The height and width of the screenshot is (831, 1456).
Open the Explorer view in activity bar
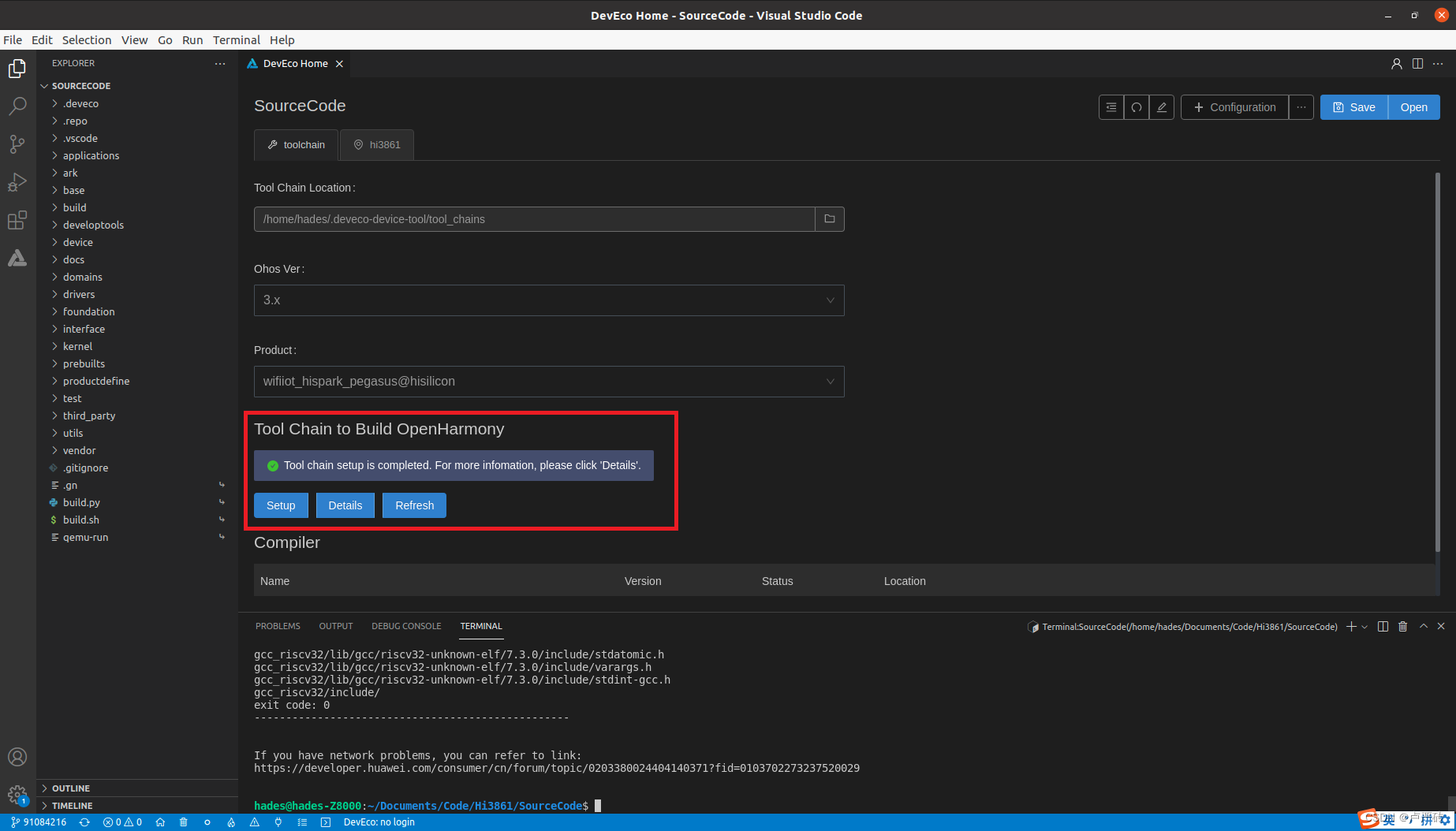coord(17,69)
